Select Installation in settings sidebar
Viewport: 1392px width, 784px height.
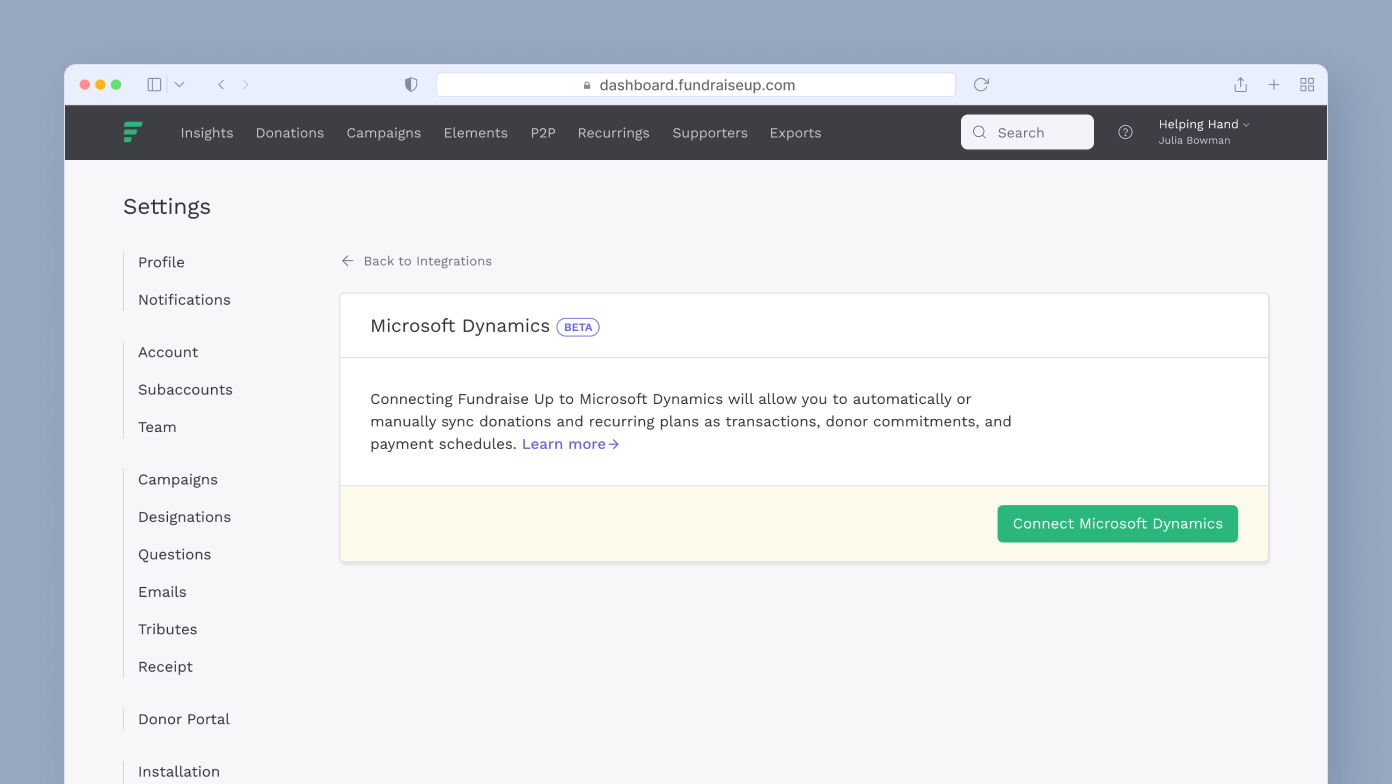click(x=179, y=772)
